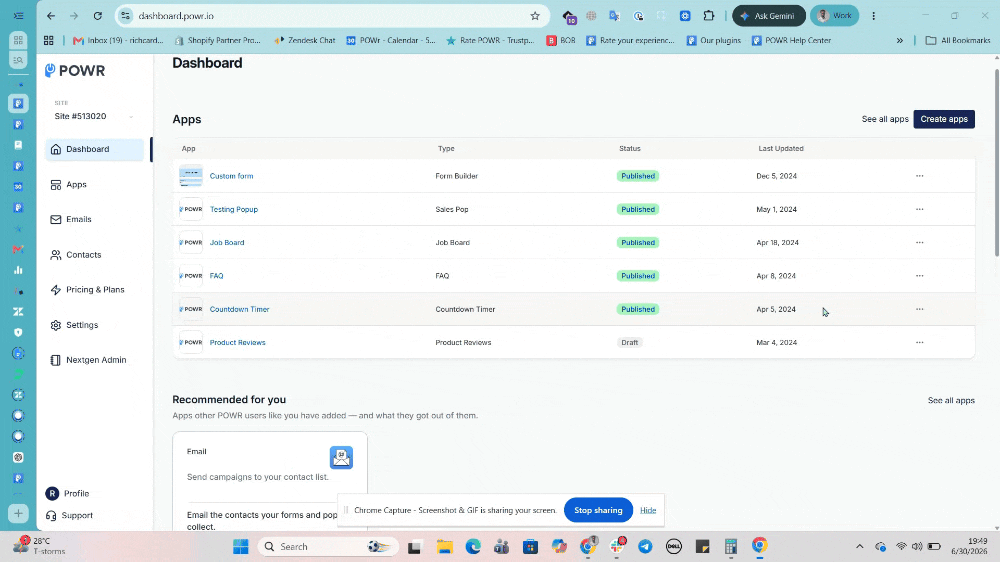Open the Chrome three-dot menu
Image resolution: width=1000 pixels, height=562 pixels.
(874, 16)
